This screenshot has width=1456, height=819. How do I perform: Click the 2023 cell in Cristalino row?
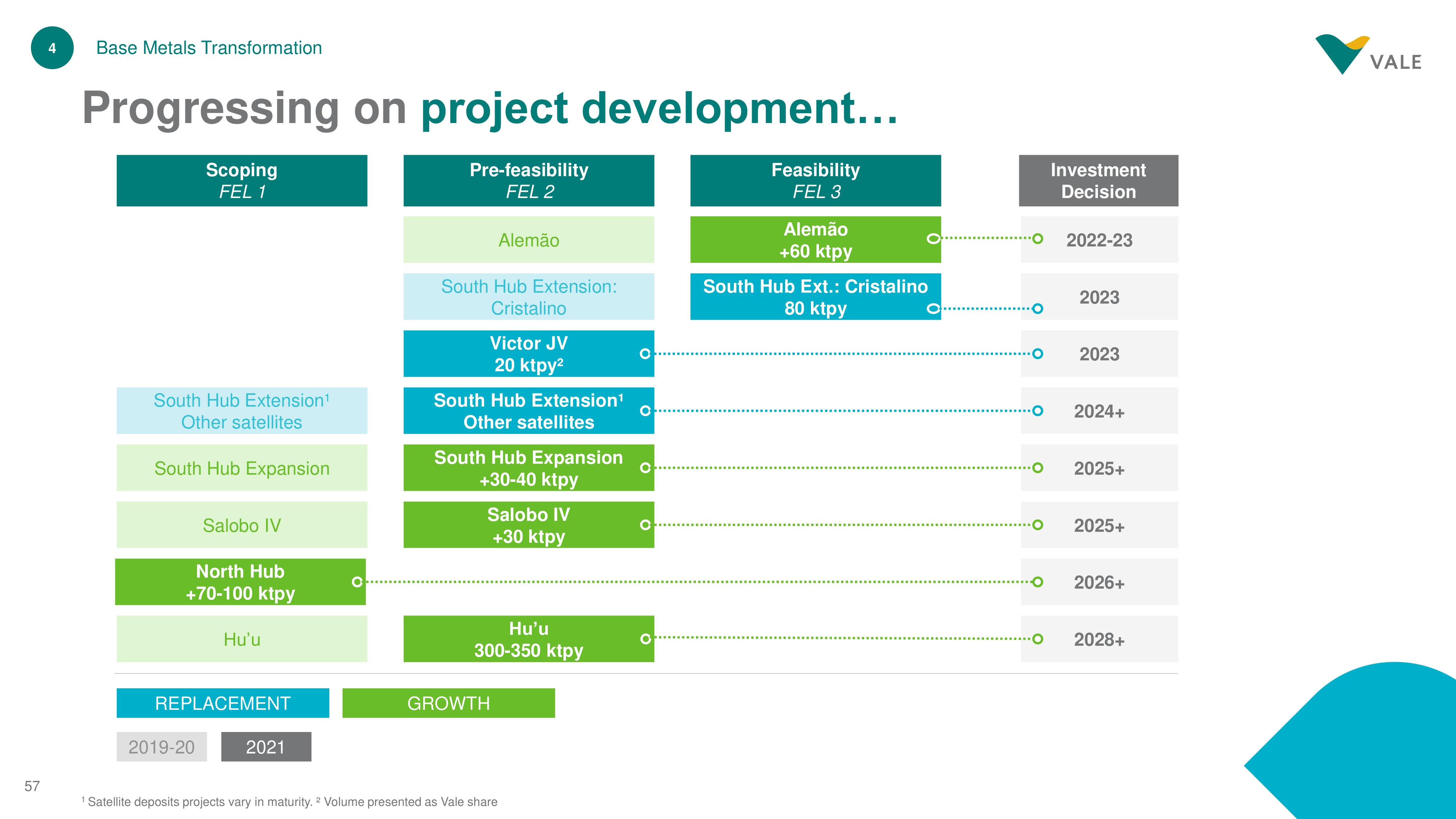pos(1099,297)
